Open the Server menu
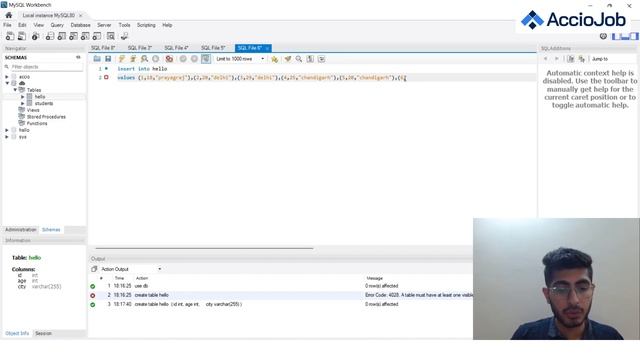Viewport: 640px width, 360px height. 104,25
